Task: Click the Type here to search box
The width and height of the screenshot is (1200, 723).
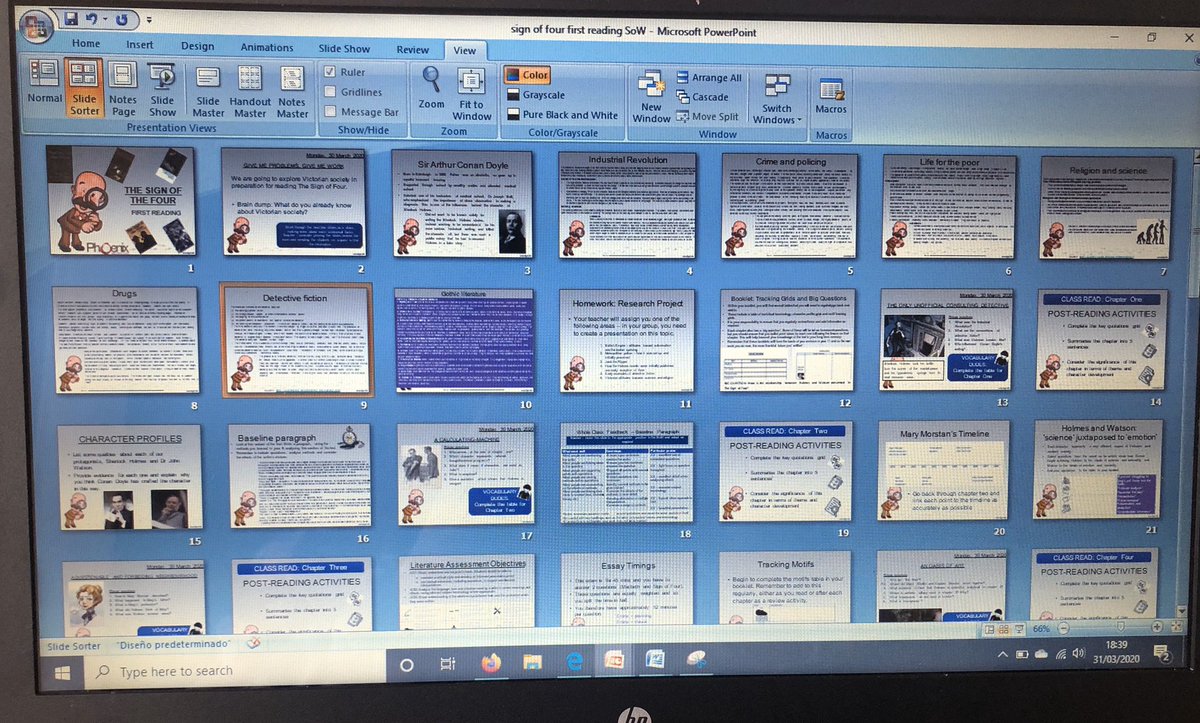Action: coord(235,671)
